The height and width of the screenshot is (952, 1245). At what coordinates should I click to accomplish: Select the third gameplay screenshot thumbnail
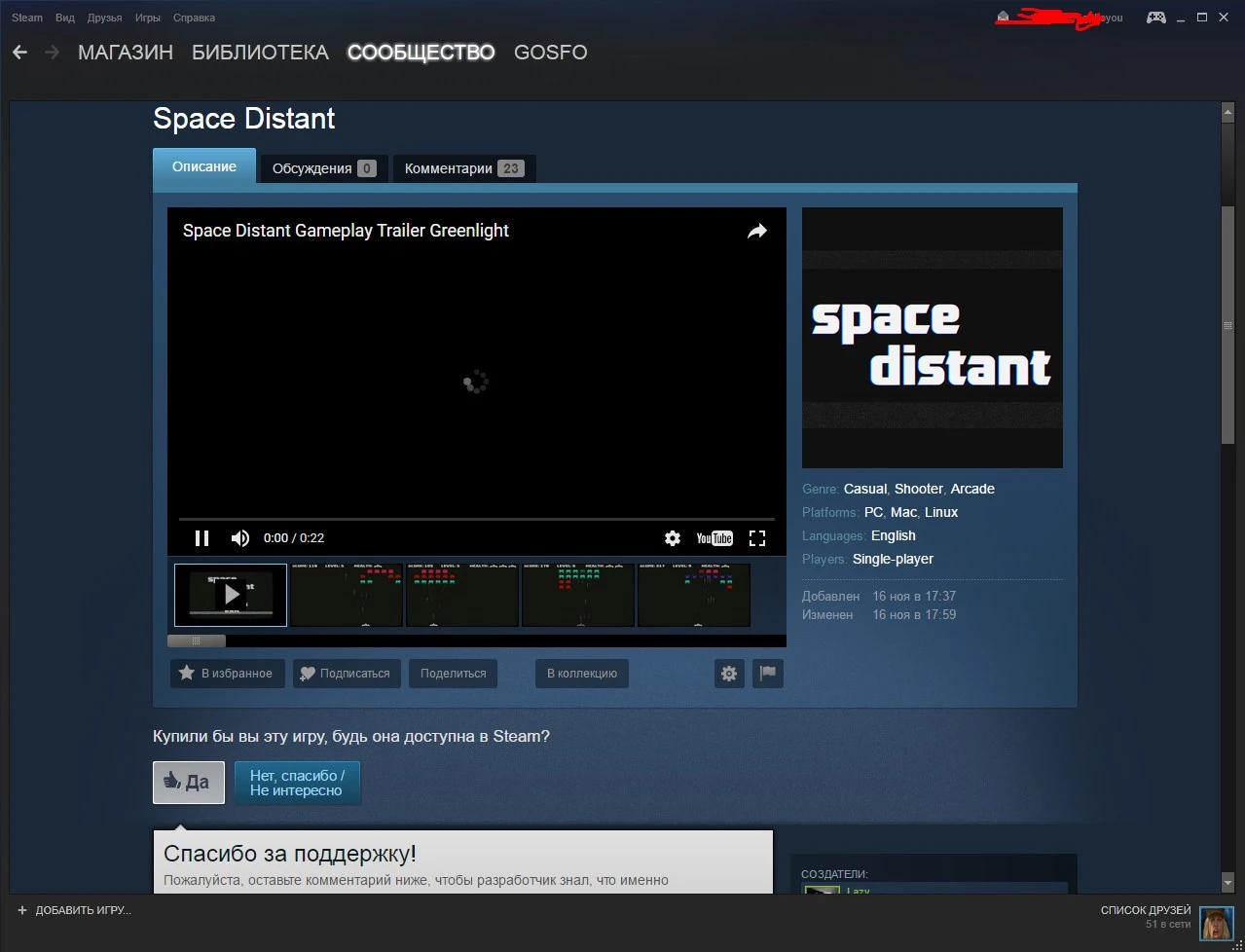click(578, 594)
